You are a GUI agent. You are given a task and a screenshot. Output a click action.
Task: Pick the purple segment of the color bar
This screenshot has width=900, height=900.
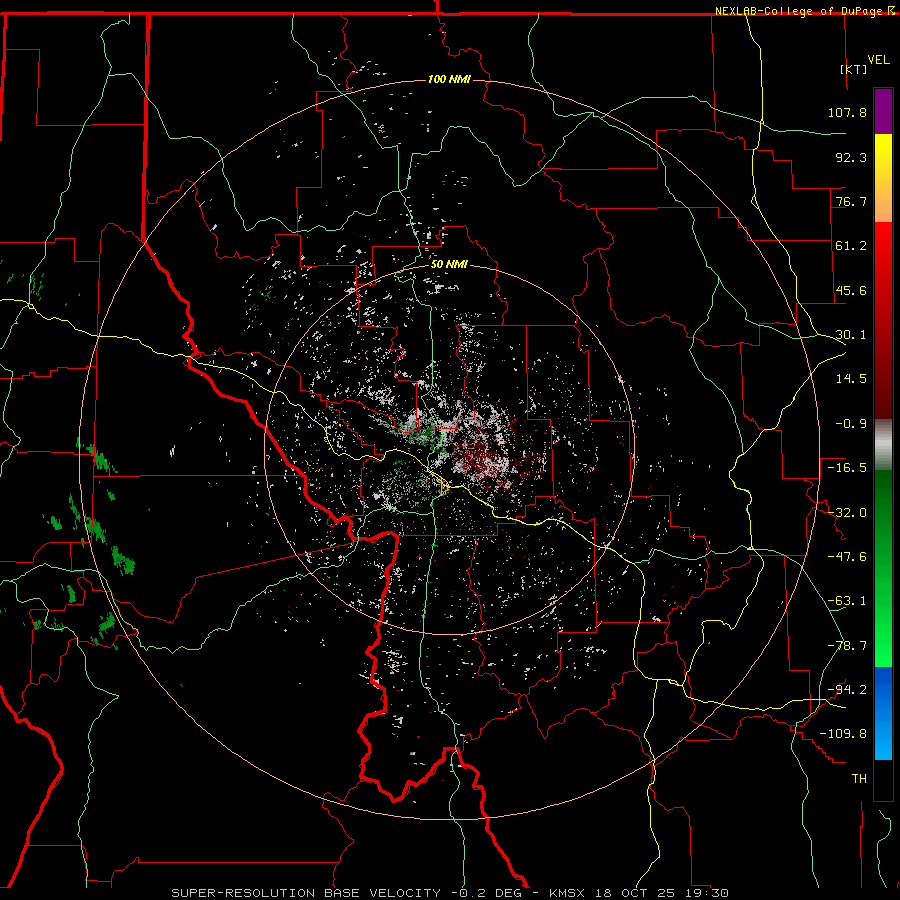(883, 111)
